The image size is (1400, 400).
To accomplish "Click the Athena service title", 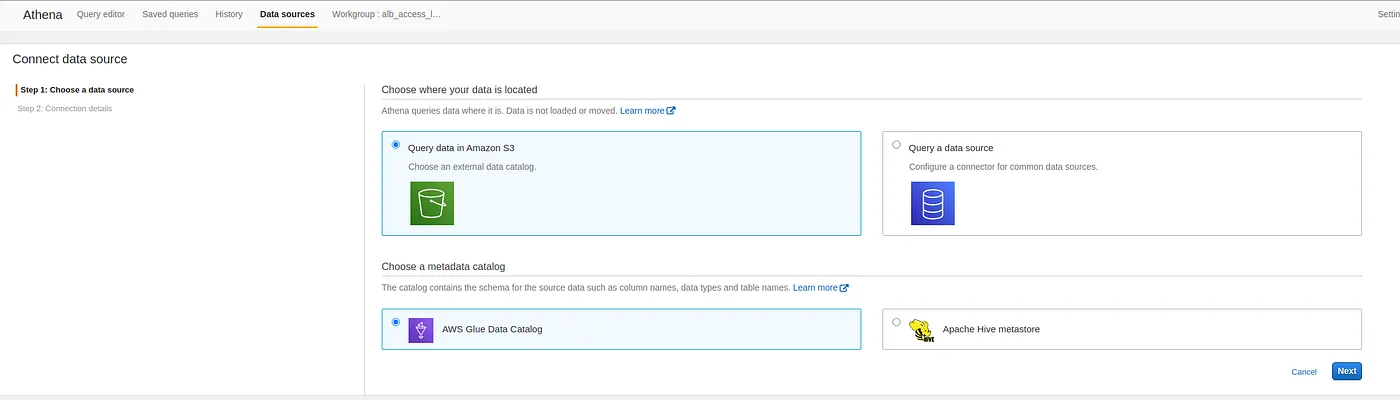I will click(x=43, y=15).
